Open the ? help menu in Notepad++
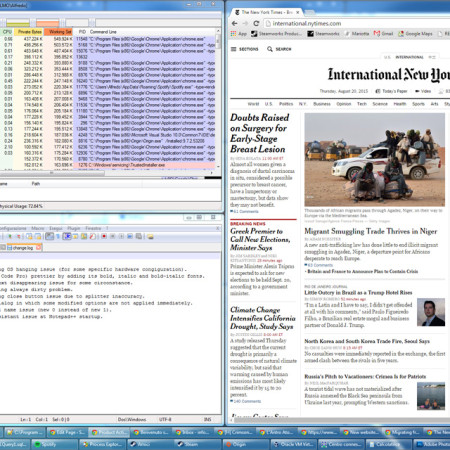The image size is (450, 450). click(107, 228)
